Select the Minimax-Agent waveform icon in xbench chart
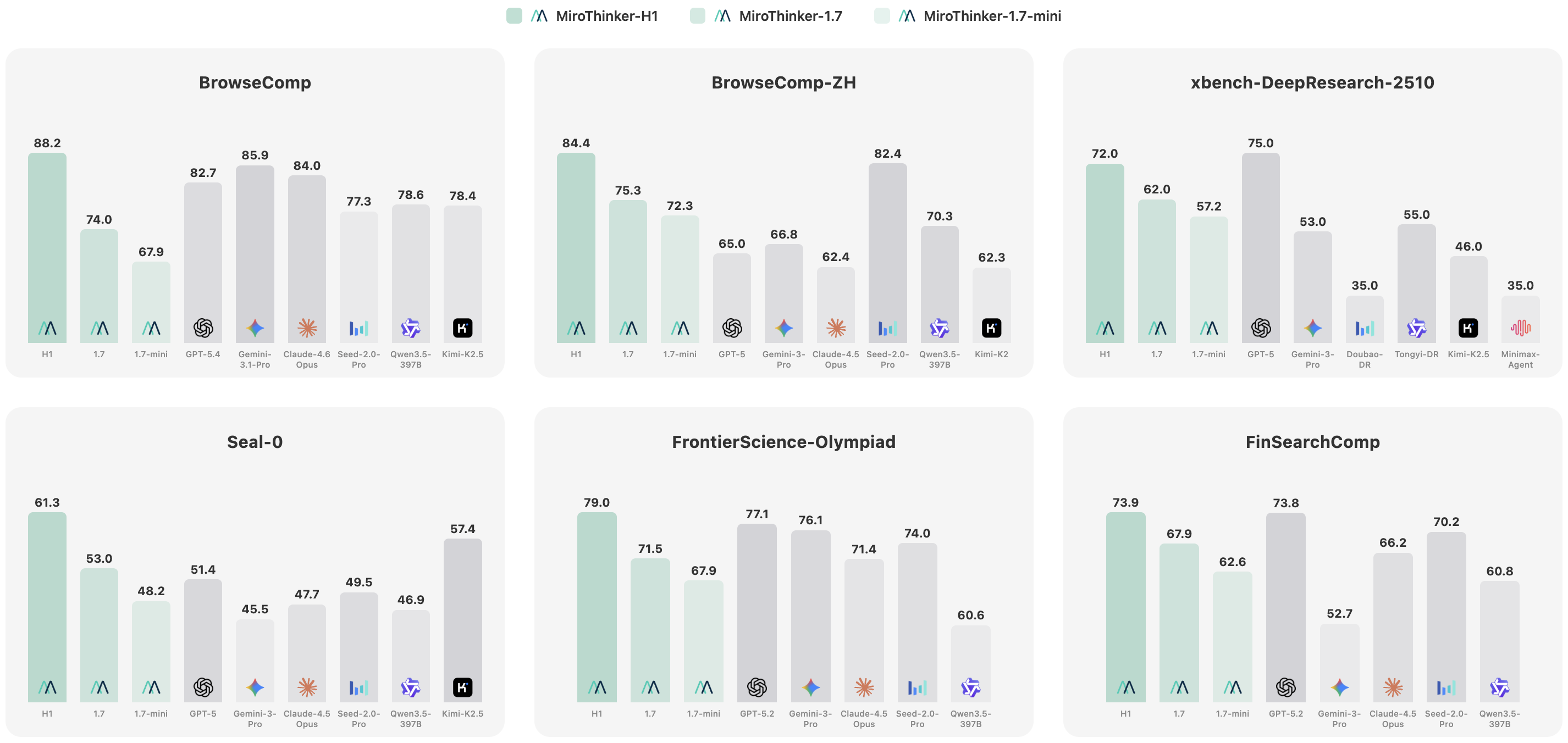Image resolution: width=1568 pixels, height=743 pixels. (x=1520, y=329)
